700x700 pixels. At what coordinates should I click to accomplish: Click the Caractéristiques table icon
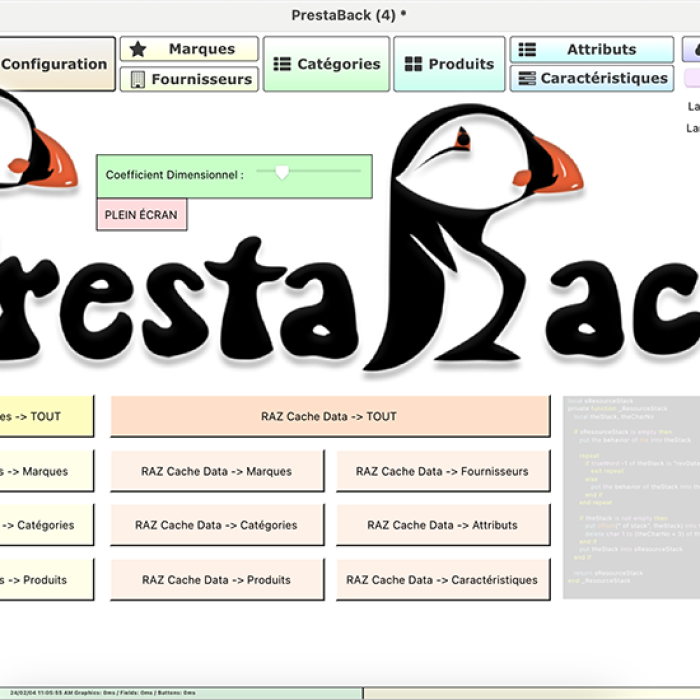click(527, 78)
